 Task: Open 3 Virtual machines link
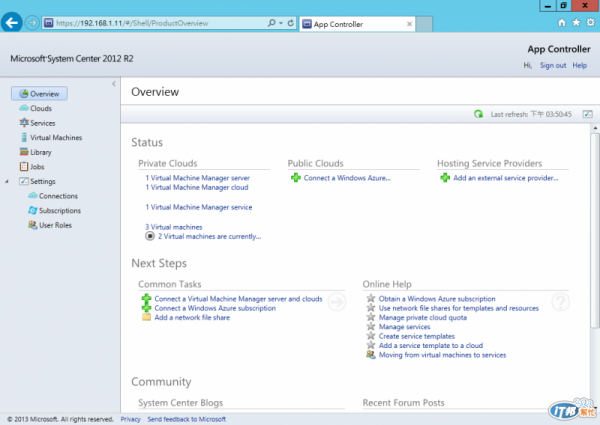click(x=174, y=227)
